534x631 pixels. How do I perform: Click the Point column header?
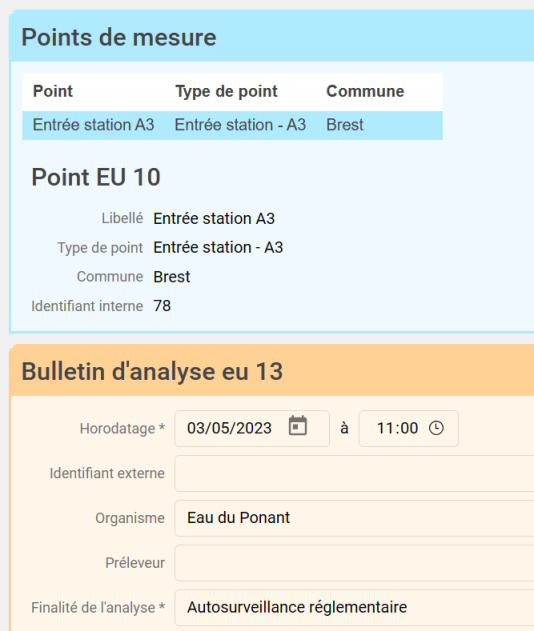tap(53, 91)
